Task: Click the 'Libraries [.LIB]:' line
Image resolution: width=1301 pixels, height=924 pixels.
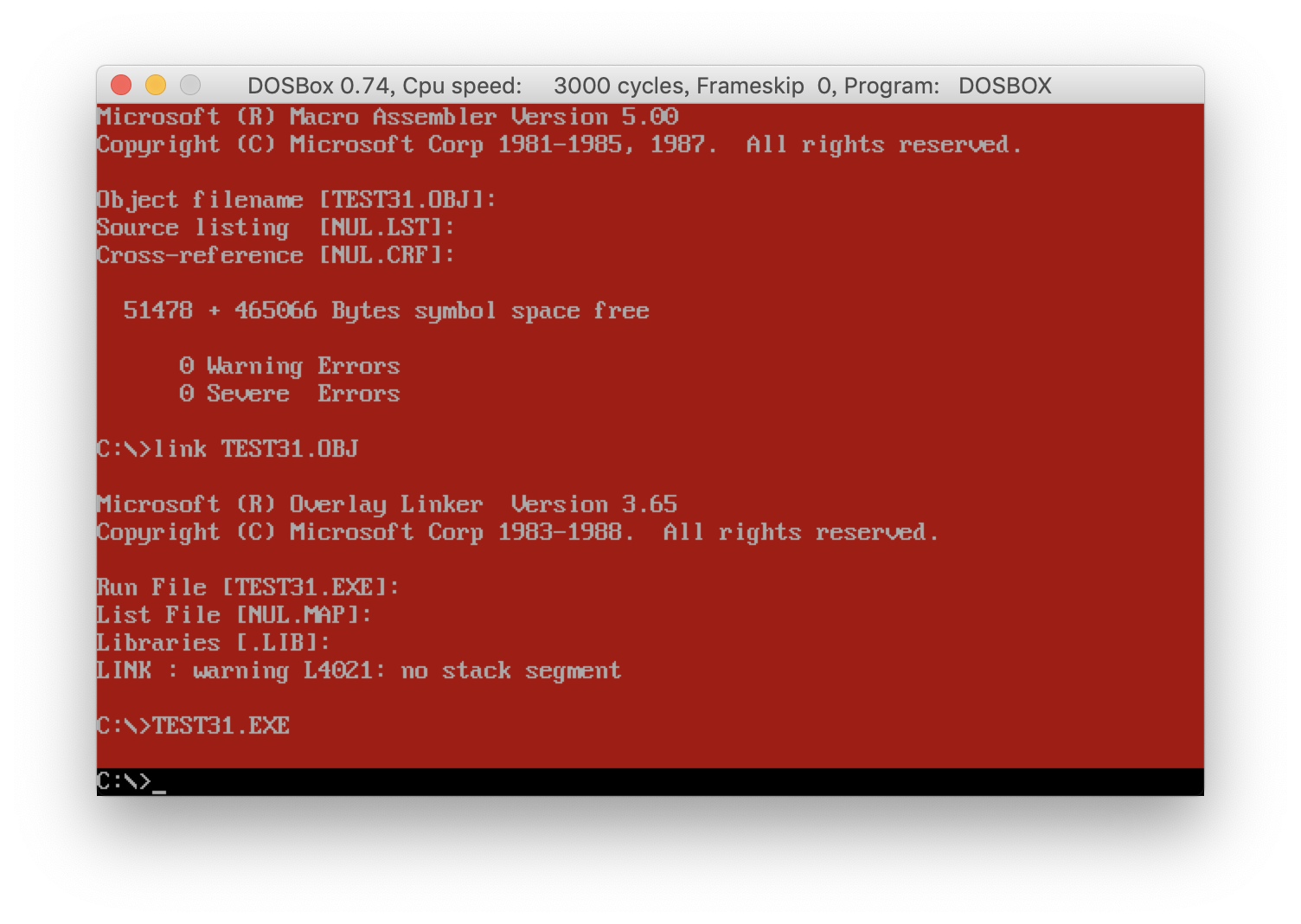Action: 214,643
